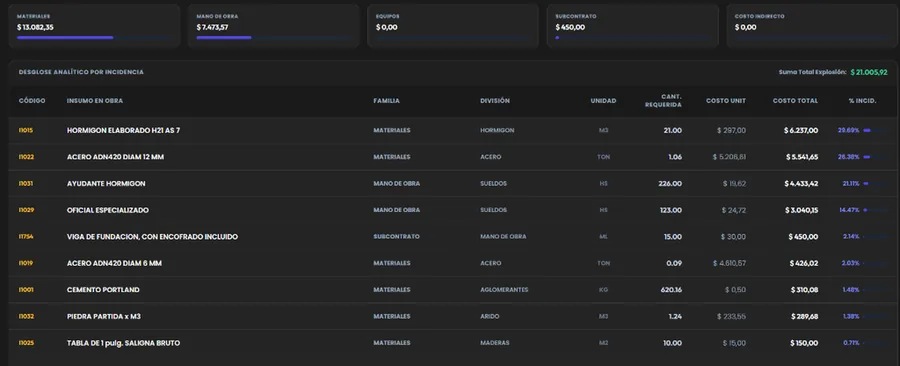Select HORMIGON ELABORADO H21 AS 7 row name
This screenshot has height=366, width=900.
[123, 130]
